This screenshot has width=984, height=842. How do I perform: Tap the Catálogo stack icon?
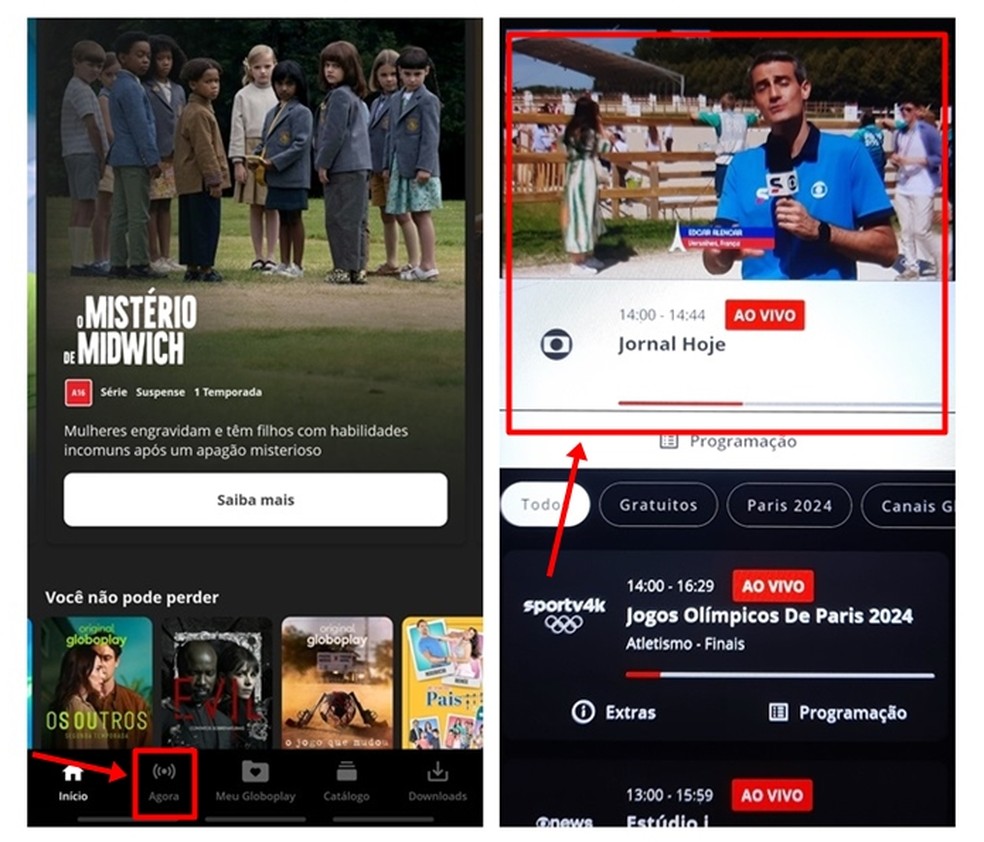click(x=346, y=772)
